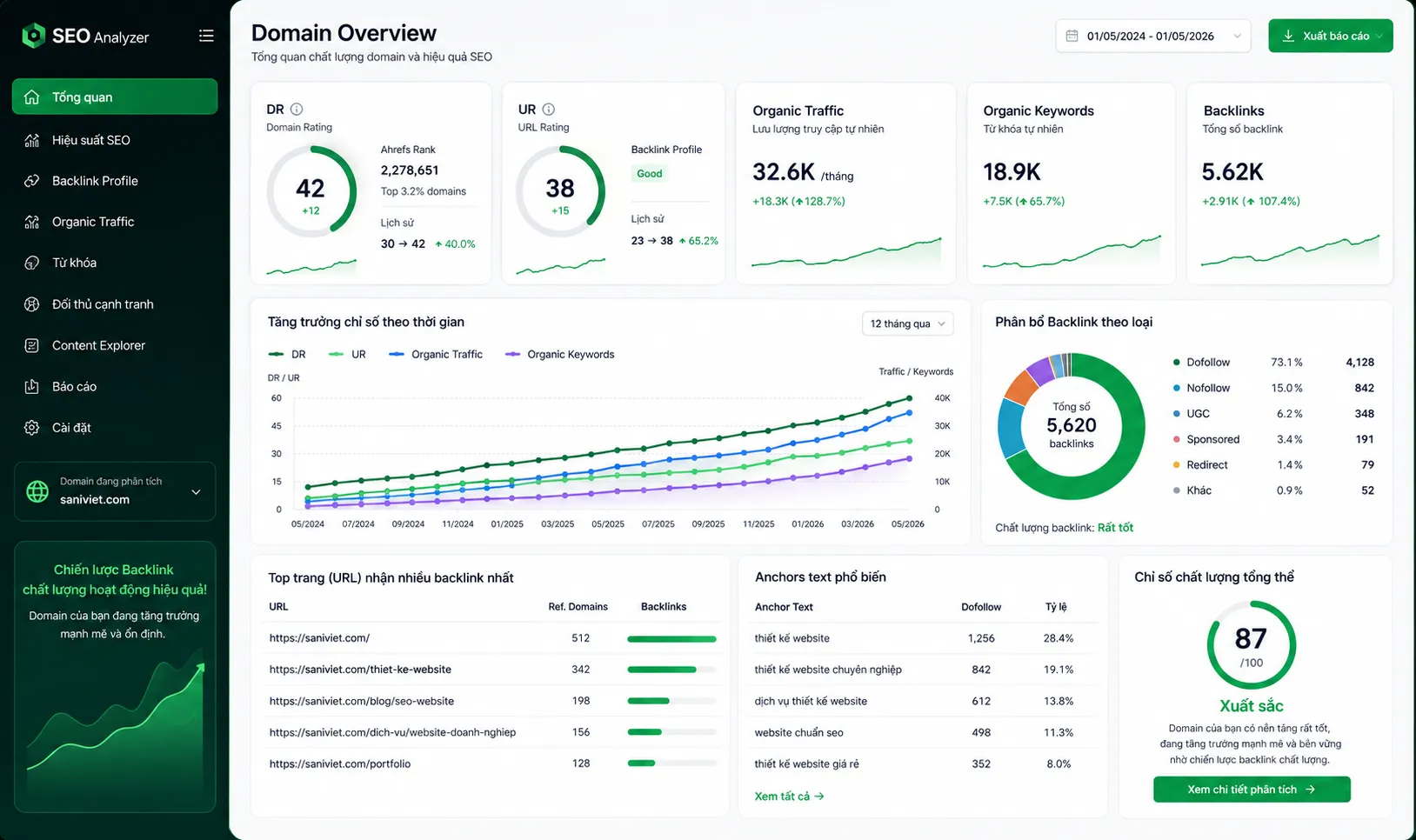Screen dimensions: 1416x840
Task: Open the saniviet.com/dich-vu/website-doanh-nghiep URL link
Action: click(392, 732)
